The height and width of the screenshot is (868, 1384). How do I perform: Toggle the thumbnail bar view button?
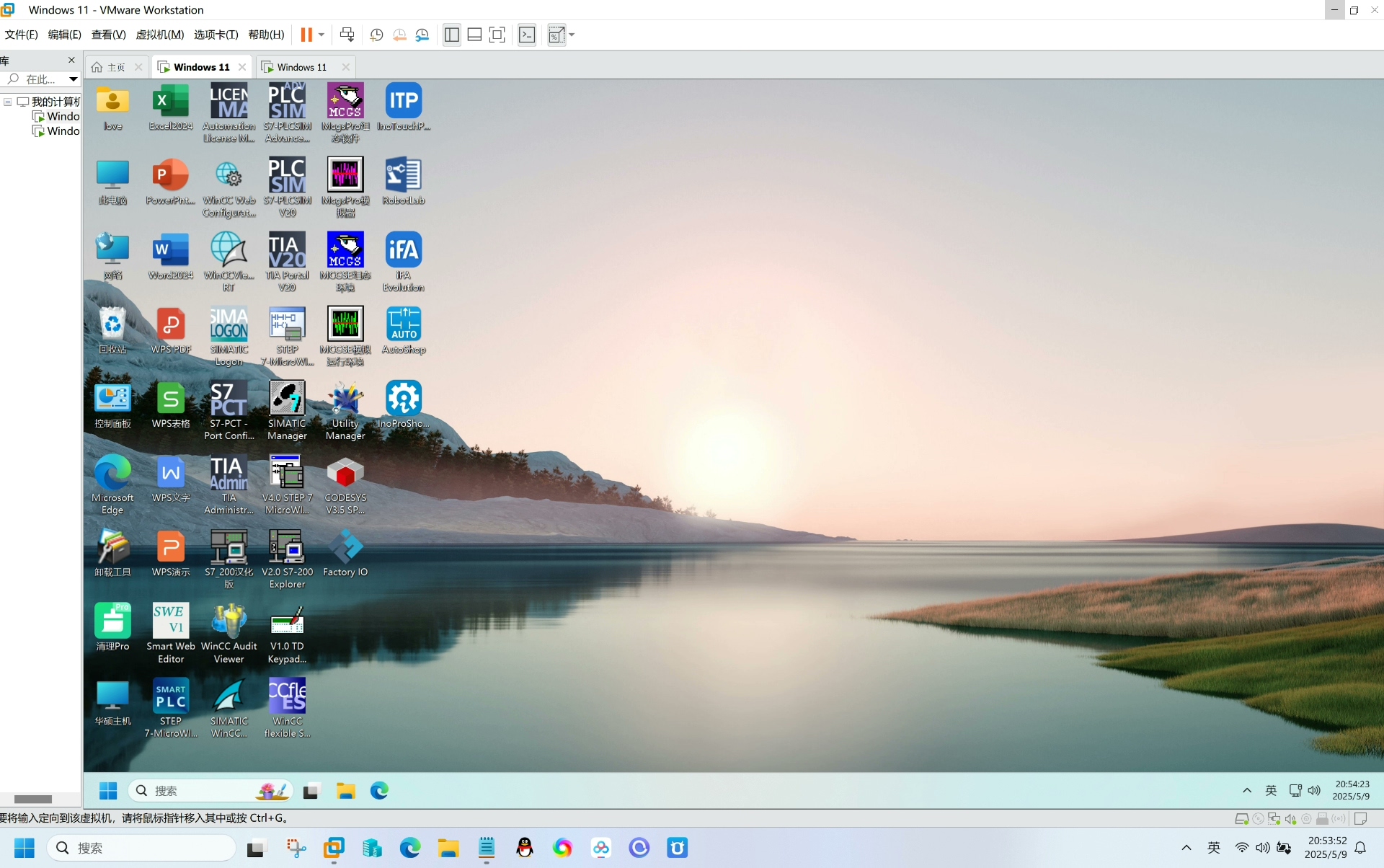pyautogui.click(x=474, y=35)
